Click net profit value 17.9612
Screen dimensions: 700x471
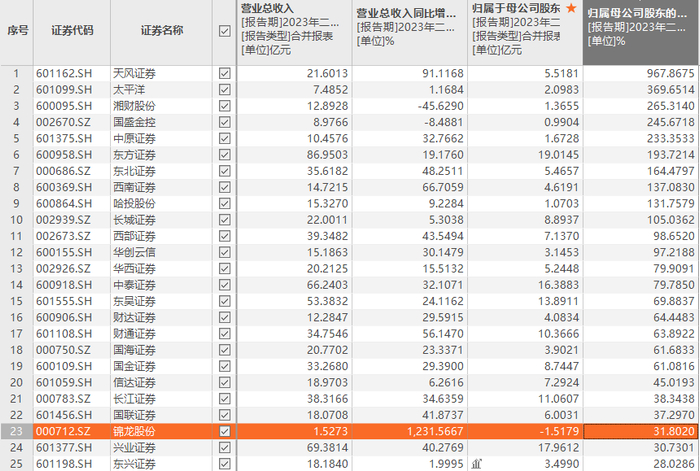tap(558, 447)
